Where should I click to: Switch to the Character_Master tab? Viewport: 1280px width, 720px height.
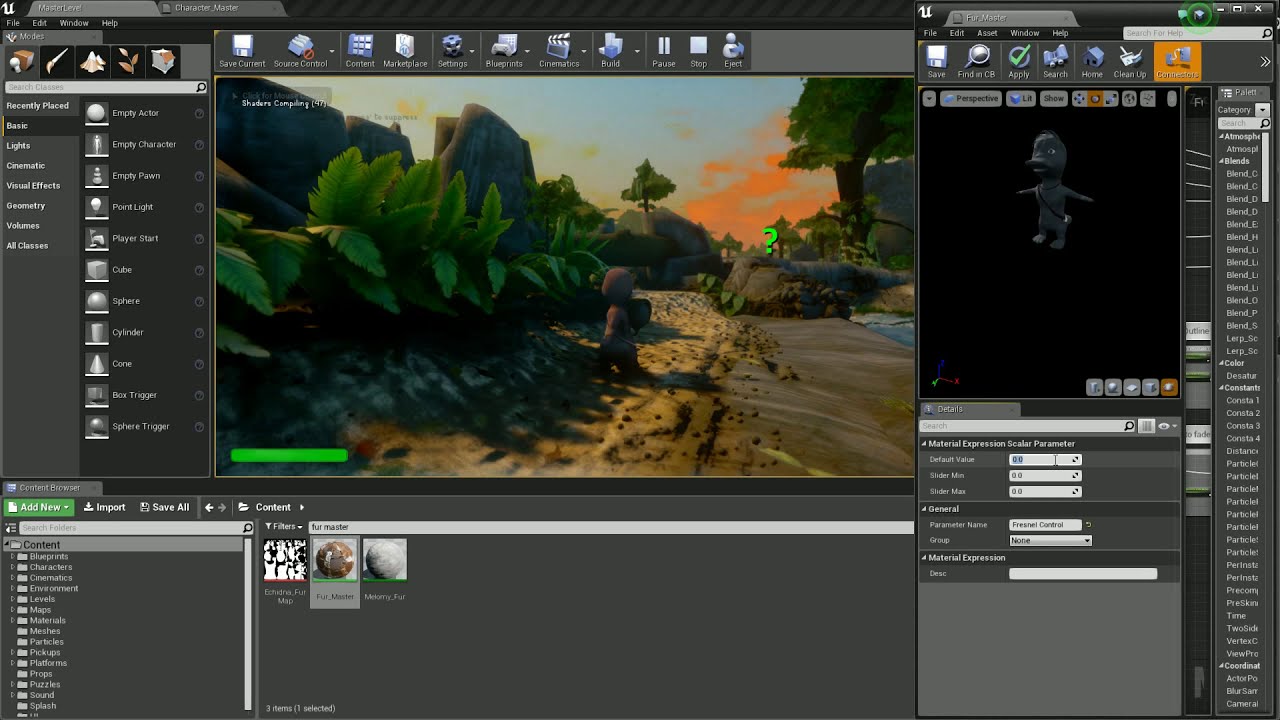click(206, 8)
